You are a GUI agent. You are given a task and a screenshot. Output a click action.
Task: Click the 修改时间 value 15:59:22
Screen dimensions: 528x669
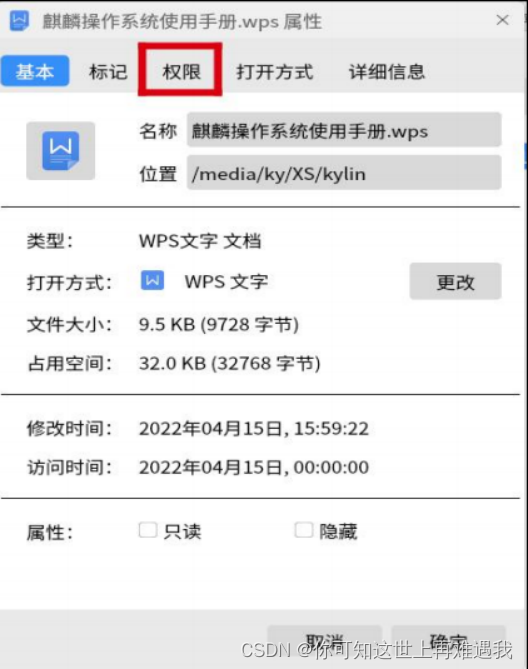click(331, 429)
